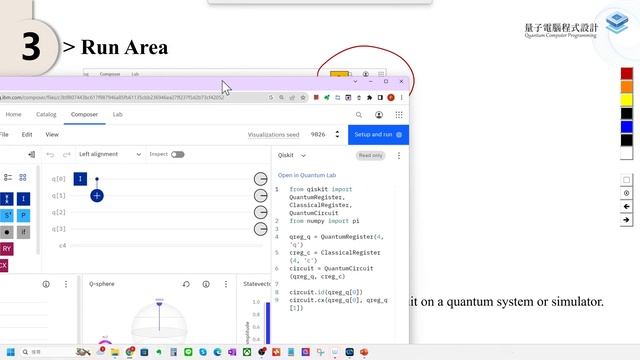
Task: Click the CNOT target on q[1]
Action: tap(97, 196)
